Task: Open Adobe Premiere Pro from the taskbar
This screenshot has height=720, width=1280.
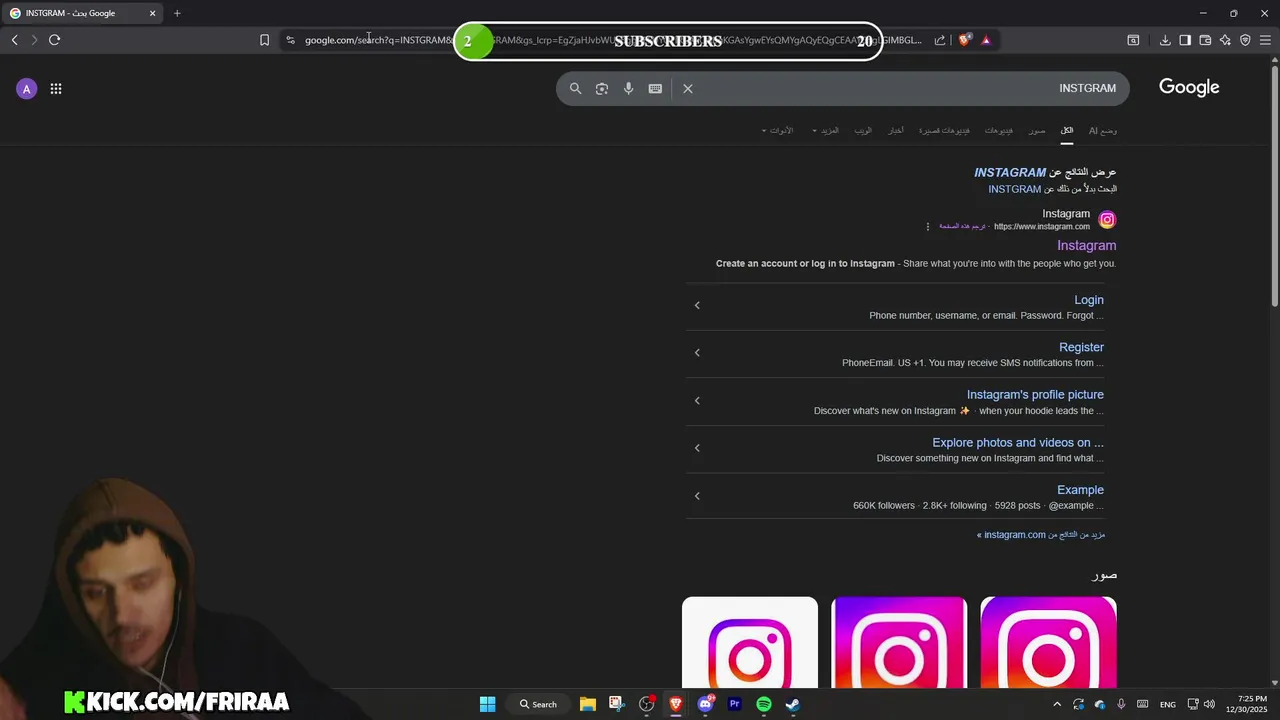Action: [735, 704]
